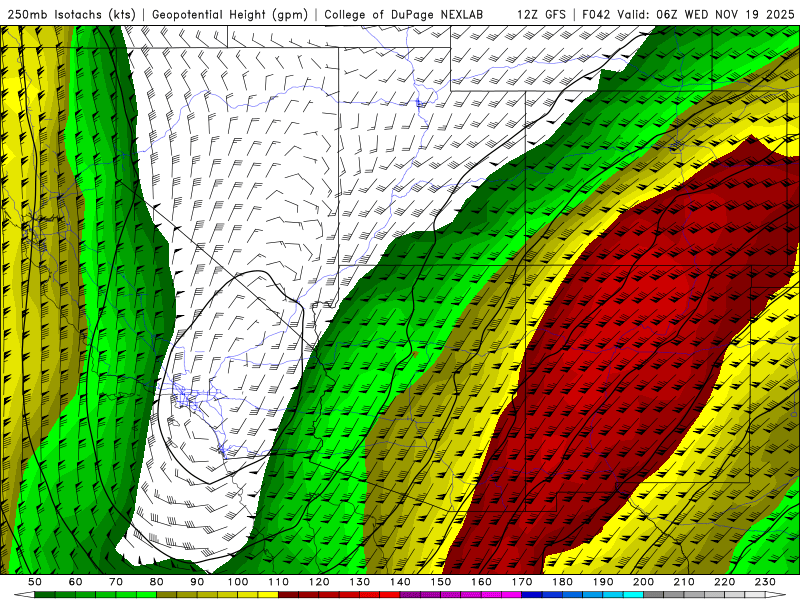Click the 140 knot legend label

pos(400,582)
